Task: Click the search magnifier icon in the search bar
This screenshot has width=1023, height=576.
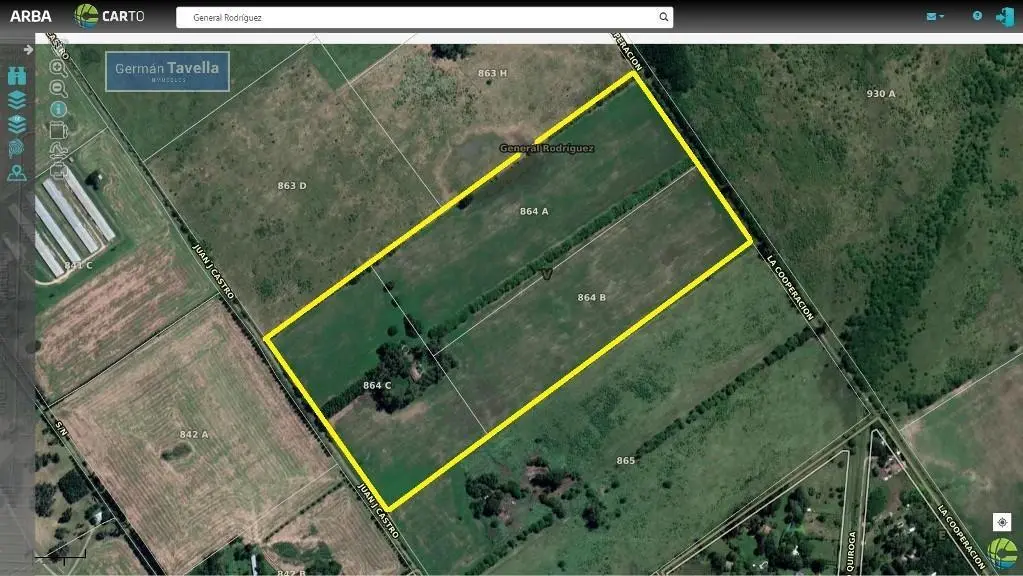Action: pyautogui.click(x=664, y=17)
